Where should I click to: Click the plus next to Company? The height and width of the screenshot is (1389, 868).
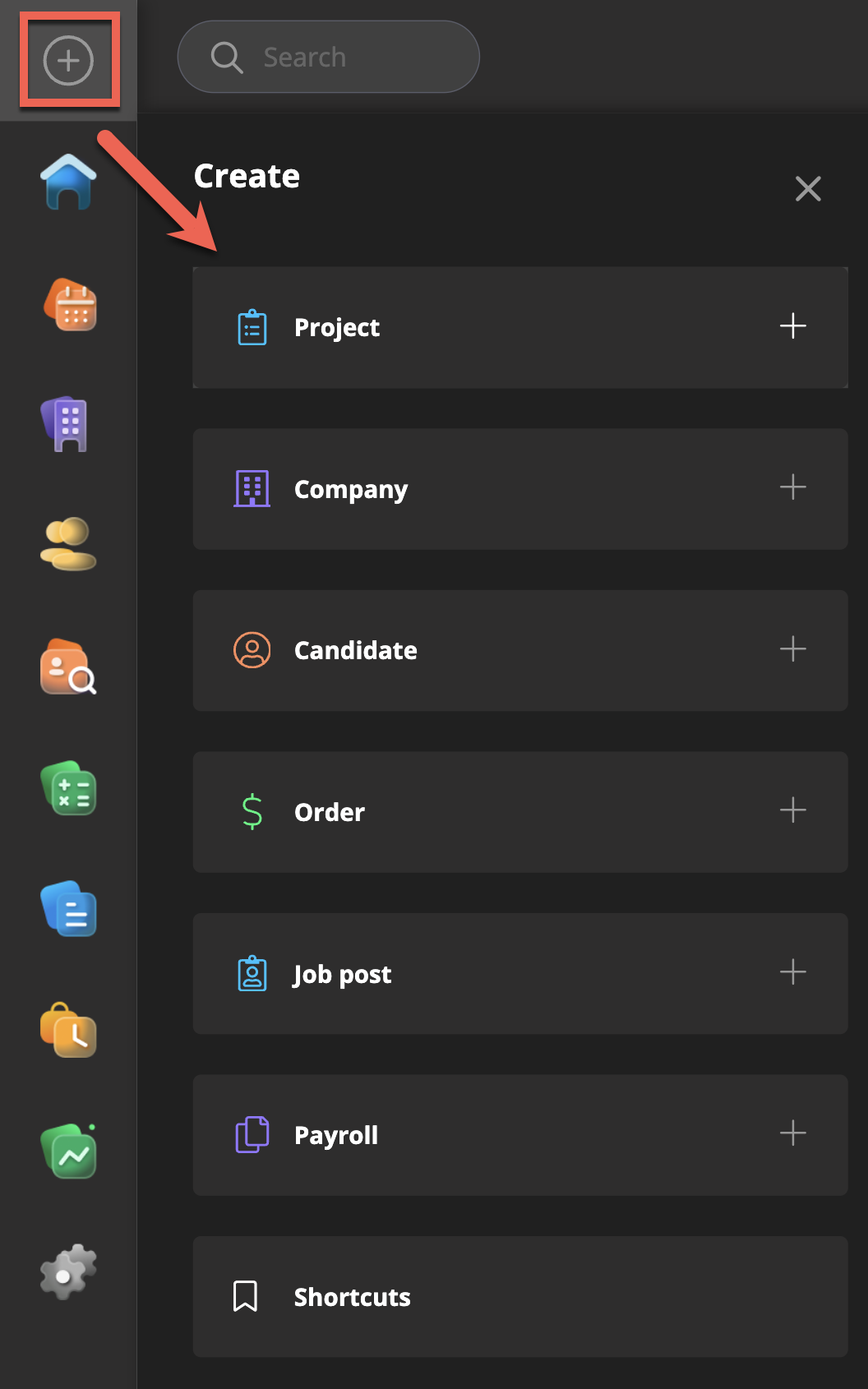pos(792,487)
